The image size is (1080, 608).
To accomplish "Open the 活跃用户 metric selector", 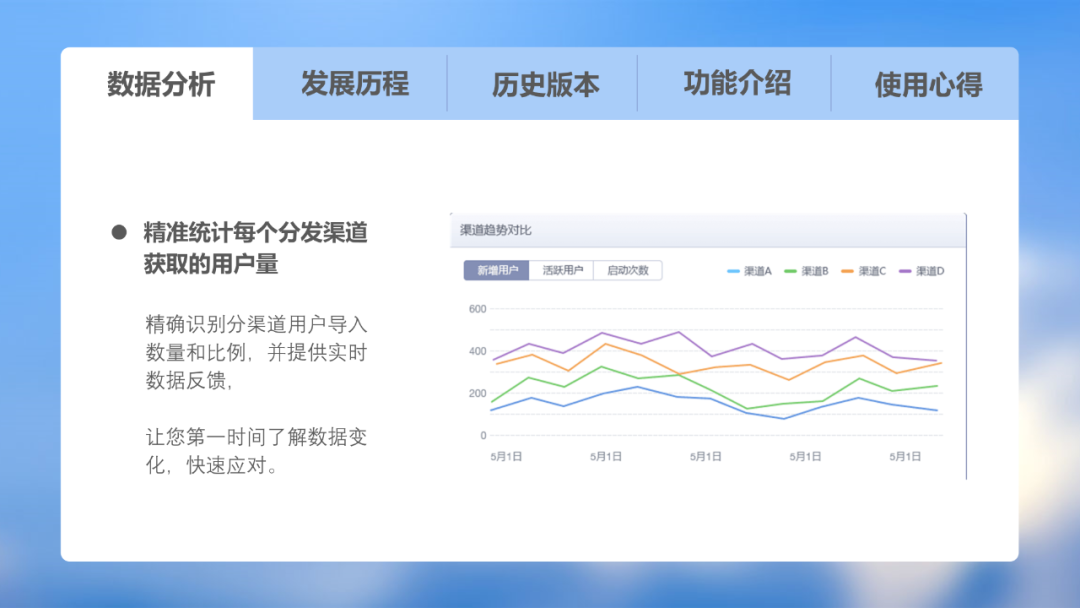I will point(563,270).
